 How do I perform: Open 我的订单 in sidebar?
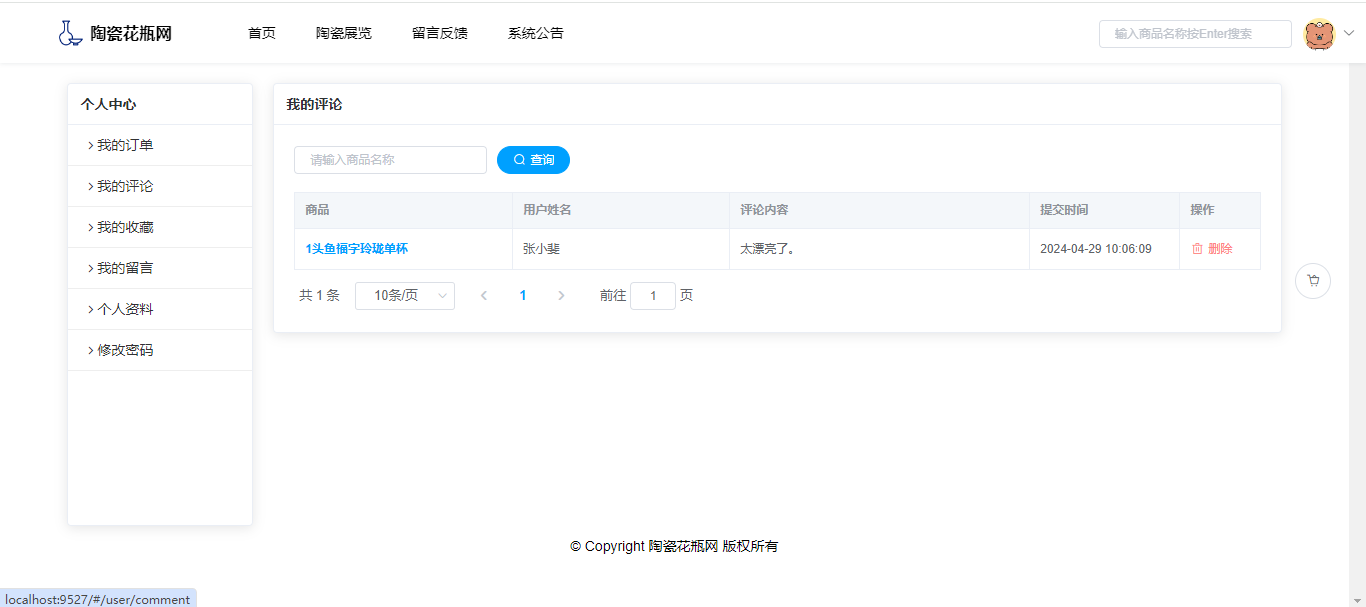(125, 145)
